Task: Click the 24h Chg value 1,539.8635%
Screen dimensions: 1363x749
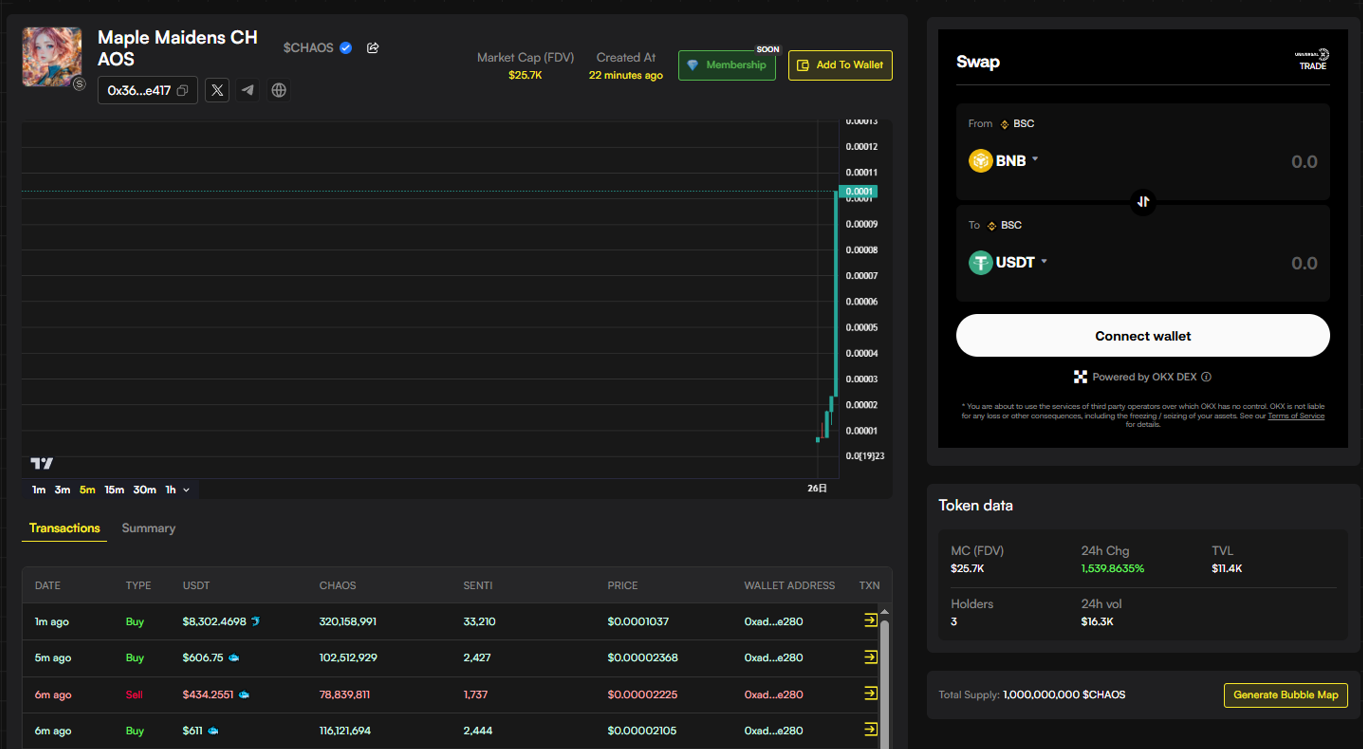Action: [1112, 568]
